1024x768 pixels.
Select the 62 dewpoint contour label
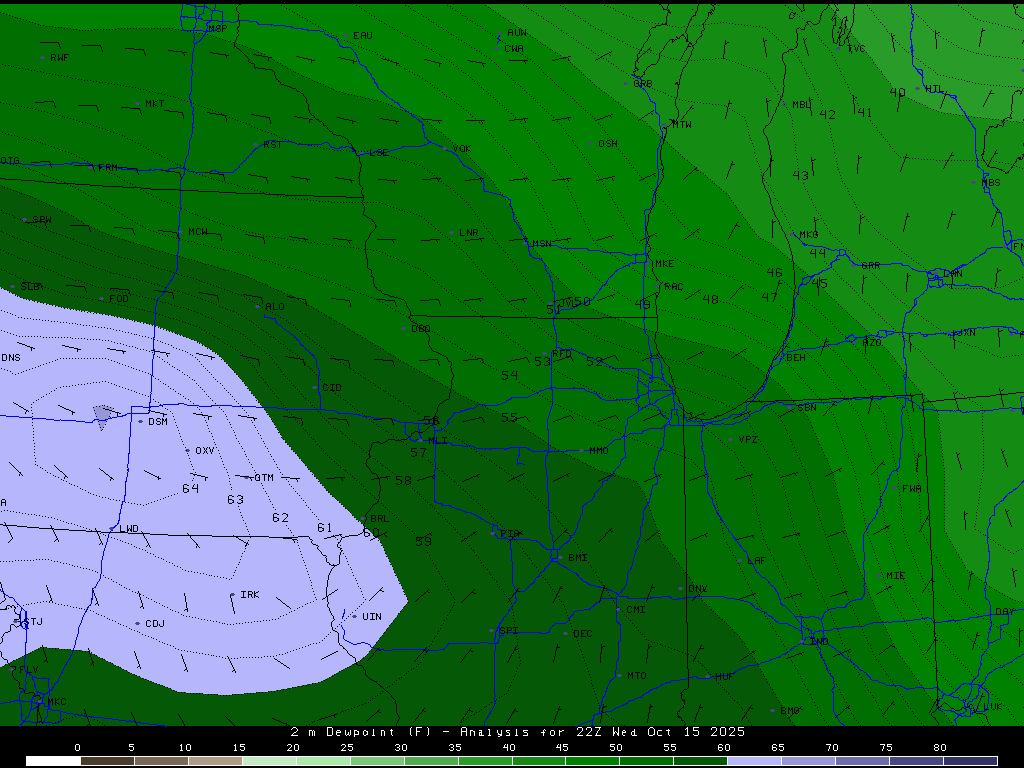(x=281, y=517)
